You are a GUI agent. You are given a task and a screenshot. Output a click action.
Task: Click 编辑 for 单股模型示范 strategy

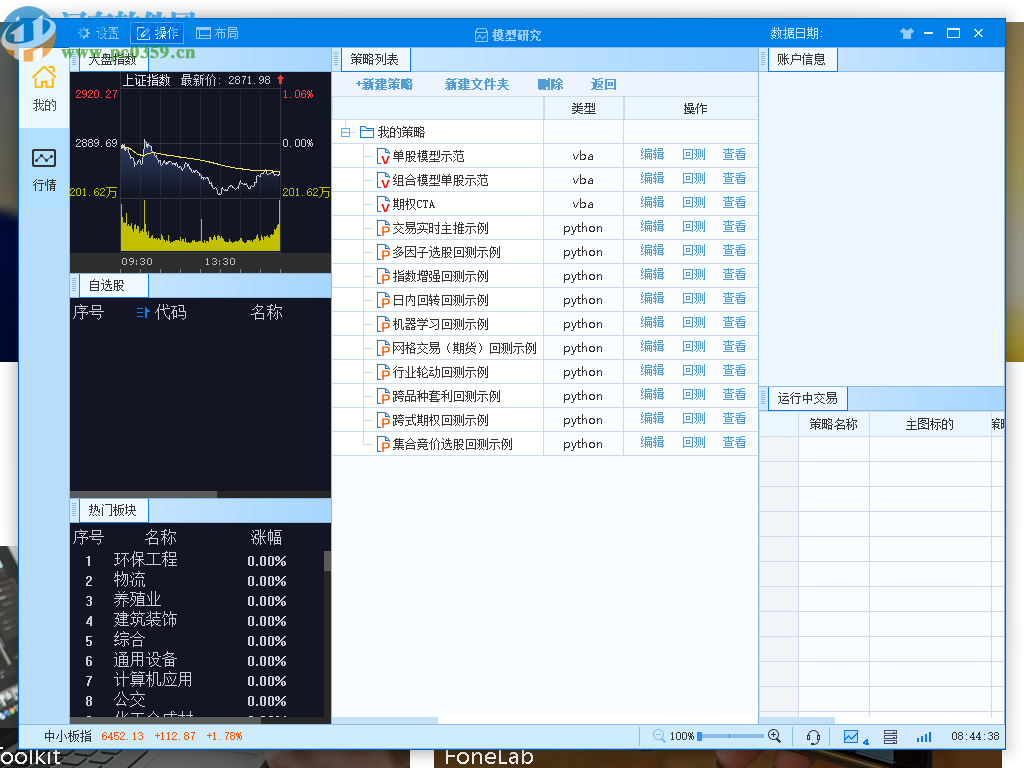[652, 155]
